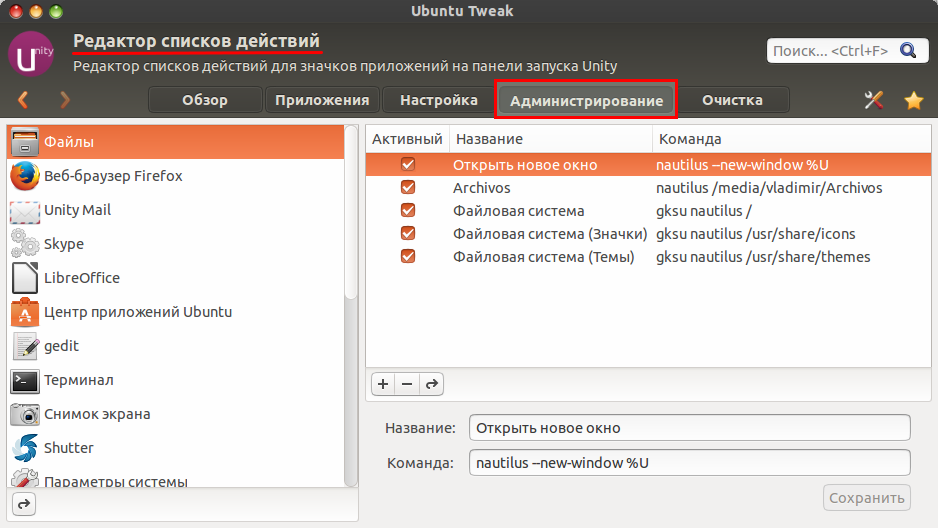Click the favorites star icon
The height and width of the screenshot is (528, 938).
point(913,100)
